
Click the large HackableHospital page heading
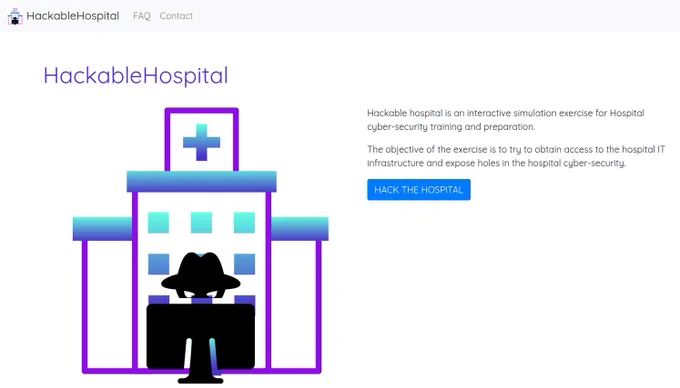point(136,75)
